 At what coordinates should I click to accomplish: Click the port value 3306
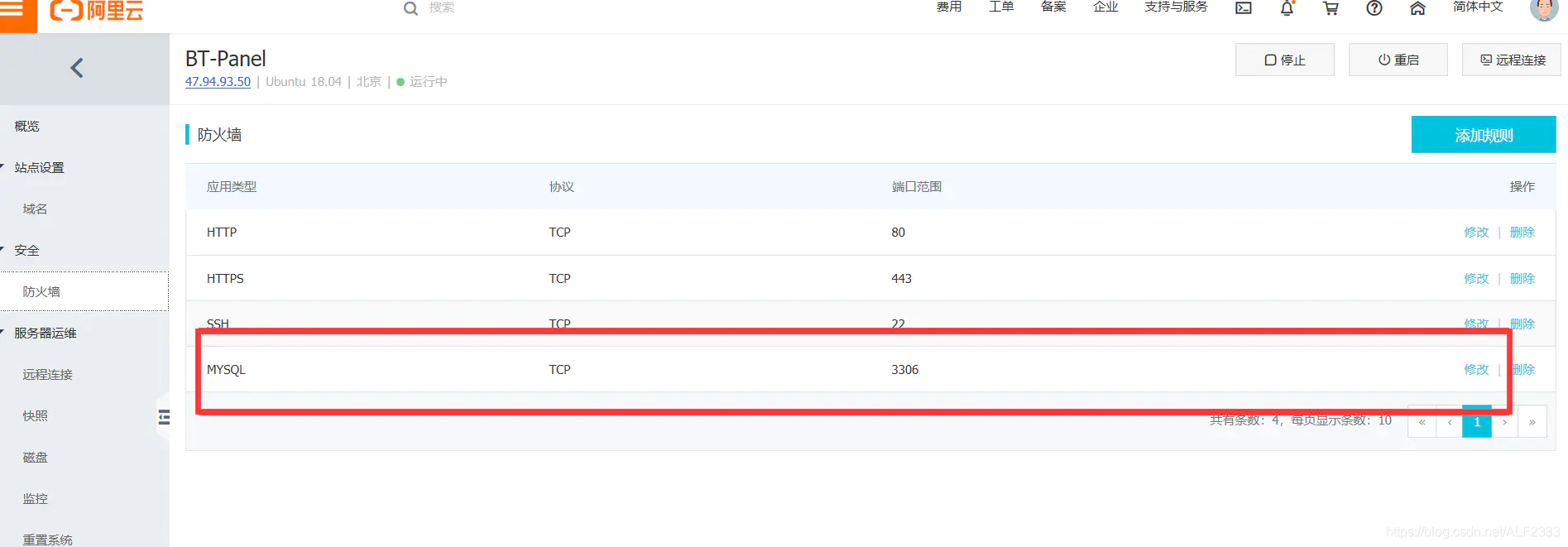(904, 370)
